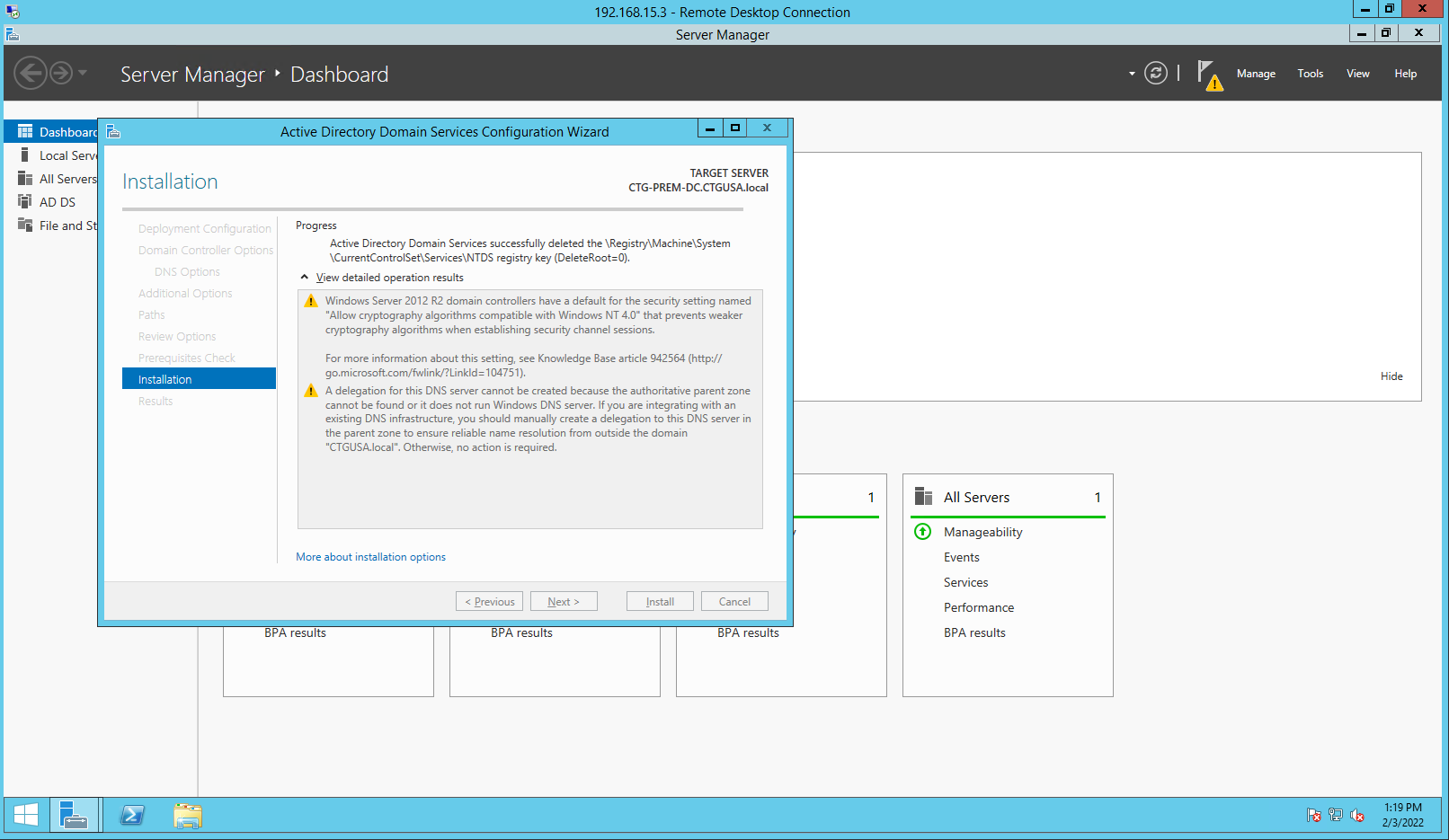The width and height of the screenshot is (1449, 840).
Task: Cancel the AD DS Configuration Wizard
Action: point(734,602)
